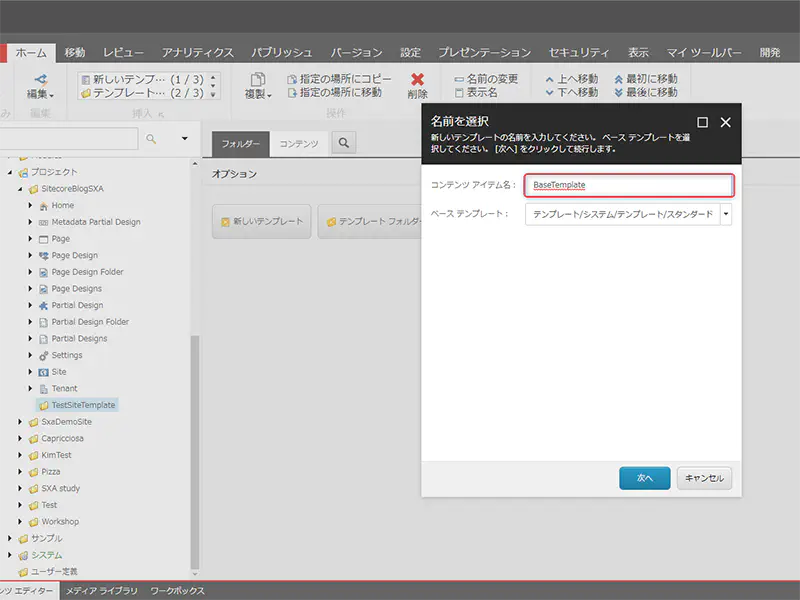The height and width of the screenshot is (600, 800).
Task: Close the 名前を選択 dialog
Action: pyautogui.click(x=726, y=122)
